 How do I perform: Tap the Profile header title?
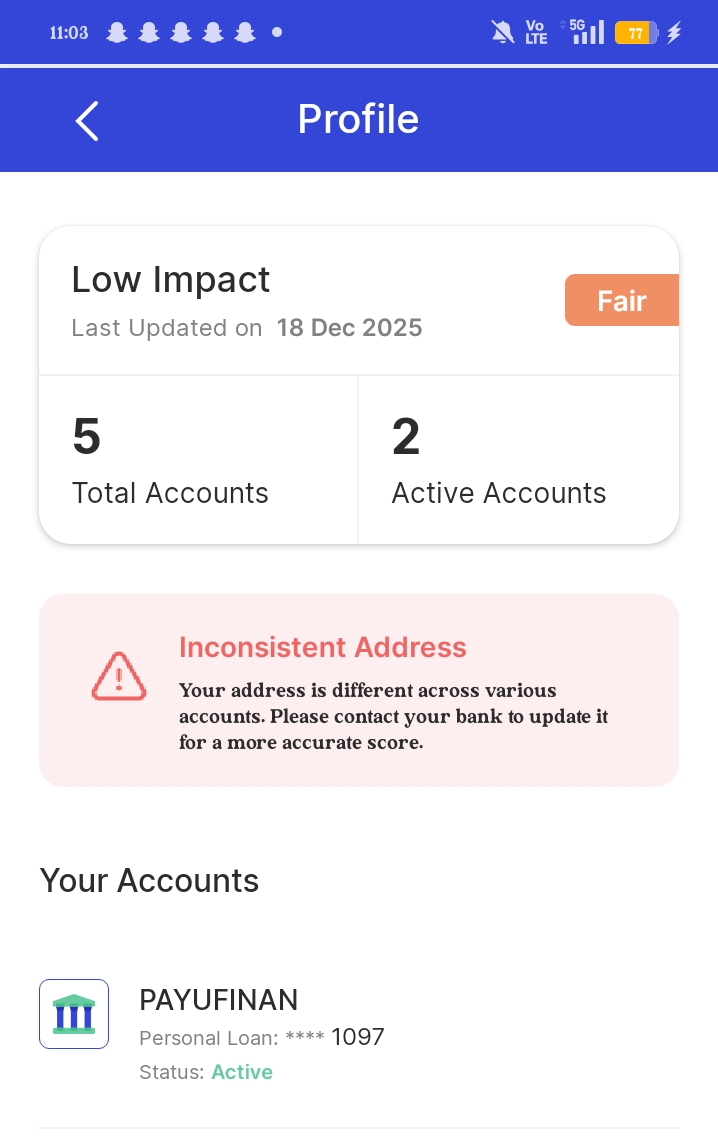pyautogui.click(x=358, y=120)
